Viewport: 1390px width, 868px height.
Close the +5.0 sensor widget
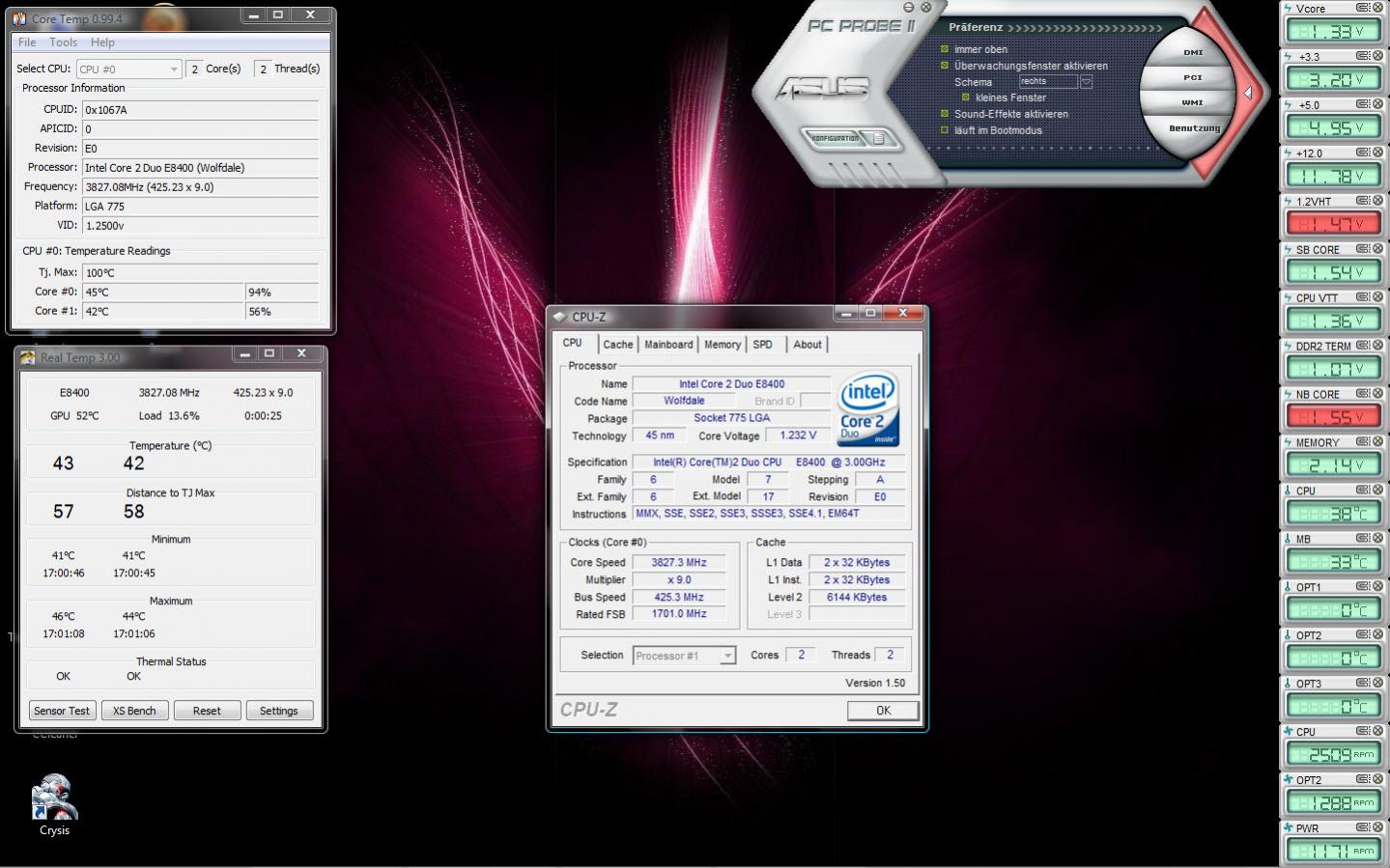click(x=1378, y=104)
